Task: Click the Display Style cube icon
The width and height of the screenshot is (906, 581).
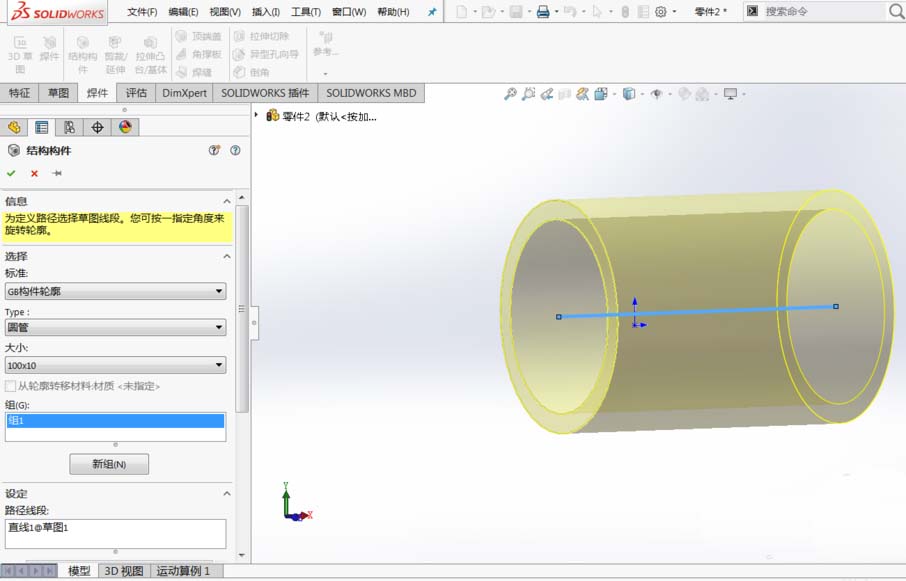Action: coord(629,94)
